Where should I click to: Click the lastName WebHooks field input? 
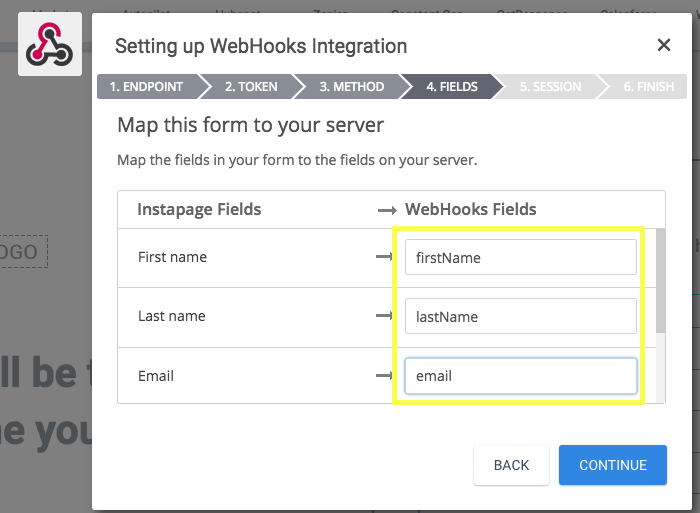click(x=521, y=316)
